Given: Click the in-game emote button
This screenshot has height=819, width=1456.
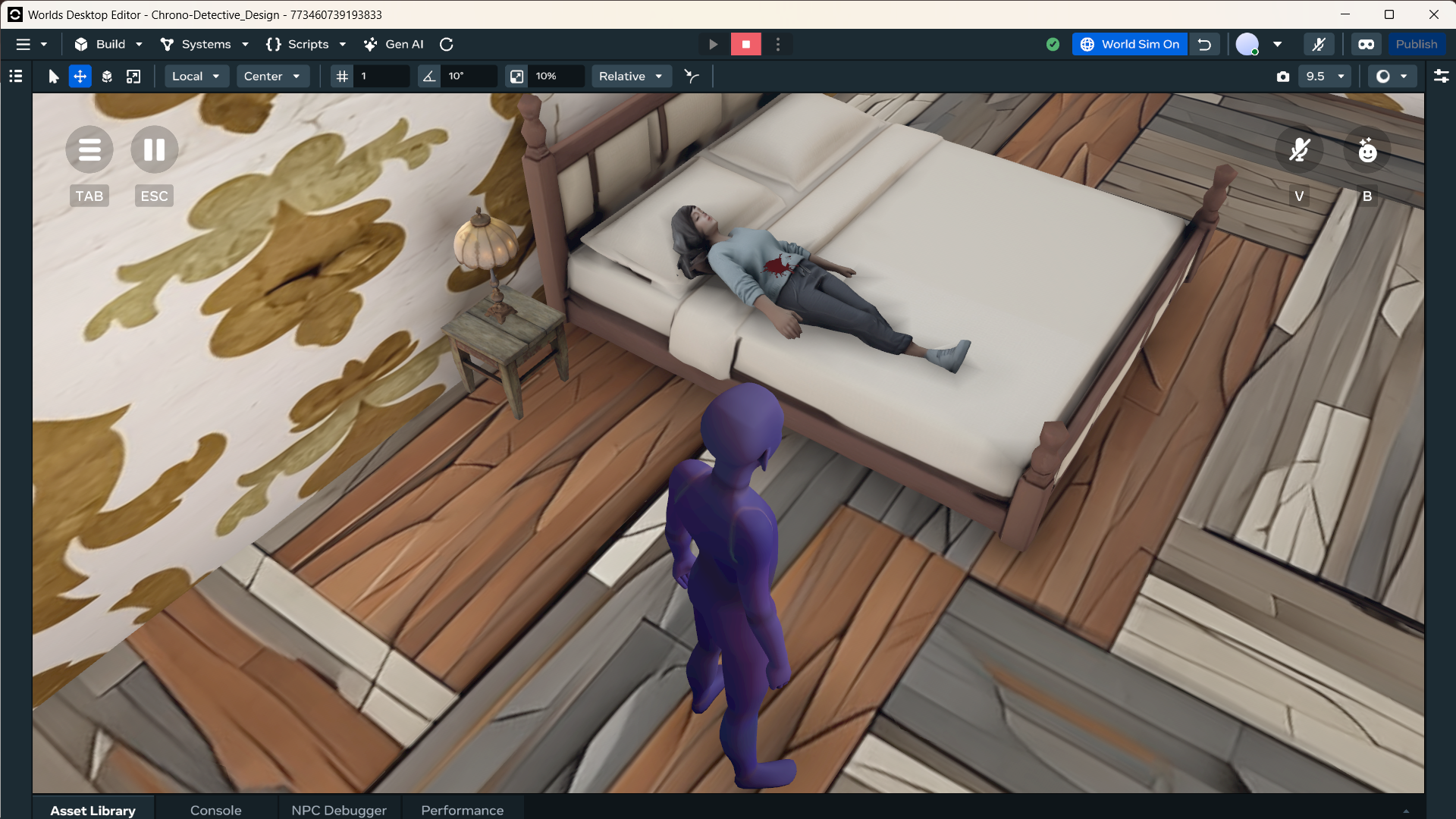Looking at the screenshot, I should 1367,150.
